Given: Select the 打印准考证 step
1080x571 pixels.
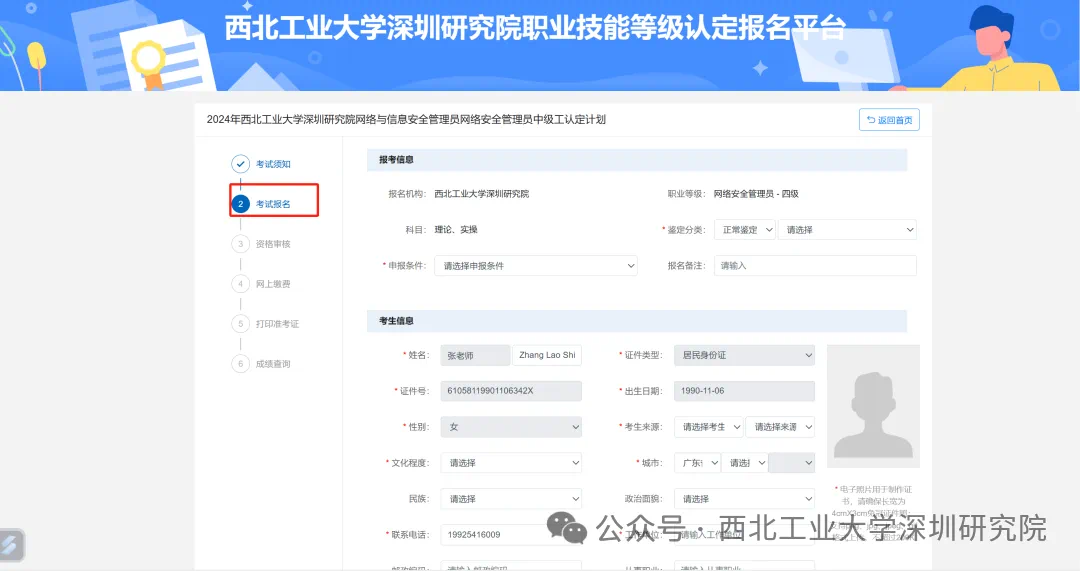Looking at the screenshot, I should tap(277, 324).
